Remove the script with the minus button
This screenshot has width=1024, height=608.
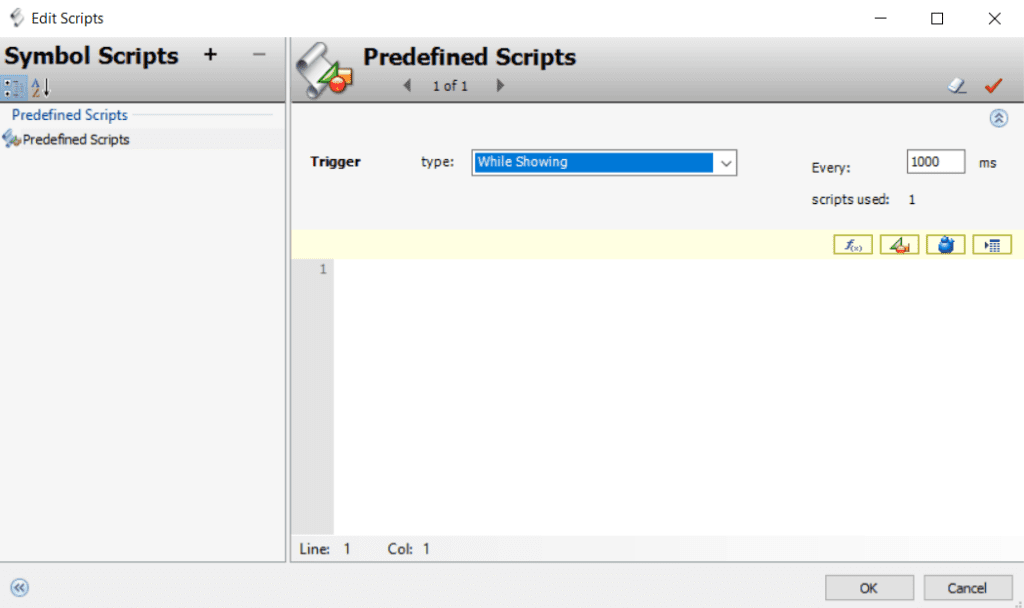(259, 55)
